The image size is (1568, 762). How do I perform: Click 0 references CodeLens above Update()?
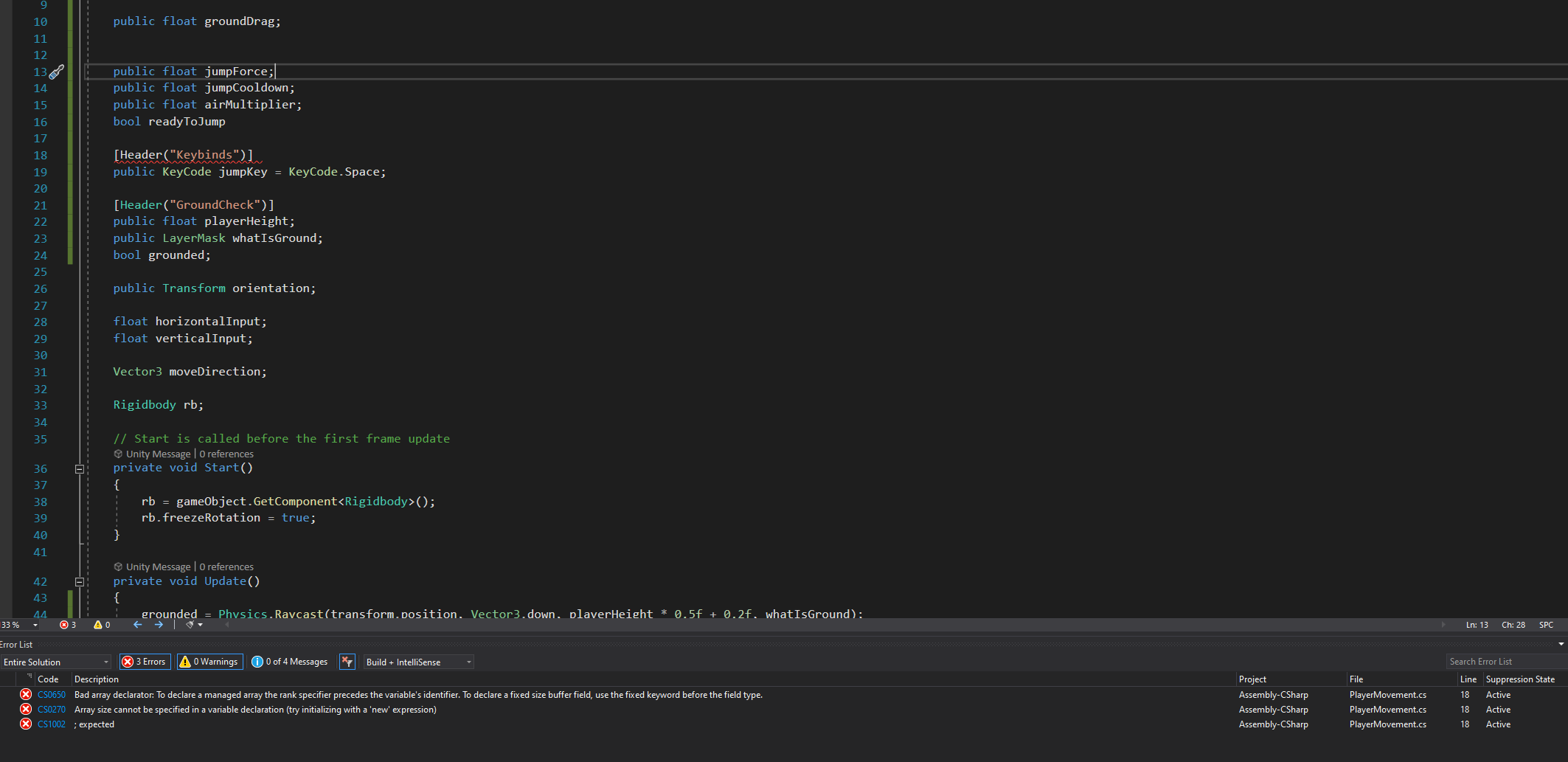coord(226,567)
